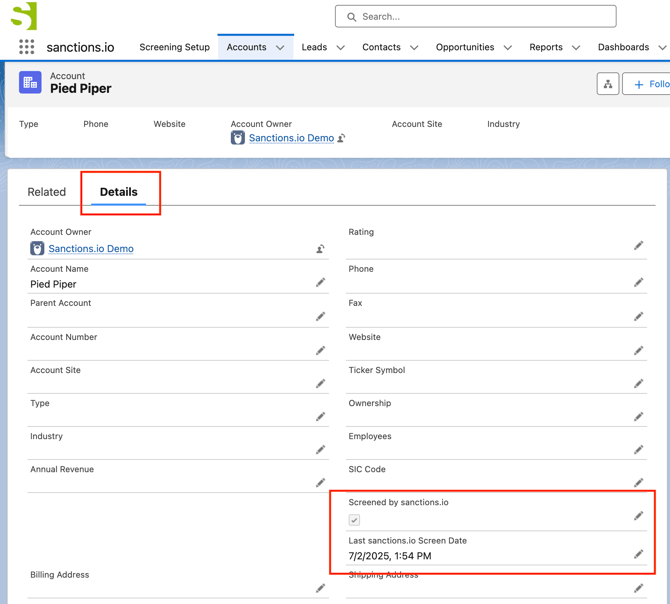Edit Annual Revenue pencil icon
The image size is (670, 604).
point(320,483)
